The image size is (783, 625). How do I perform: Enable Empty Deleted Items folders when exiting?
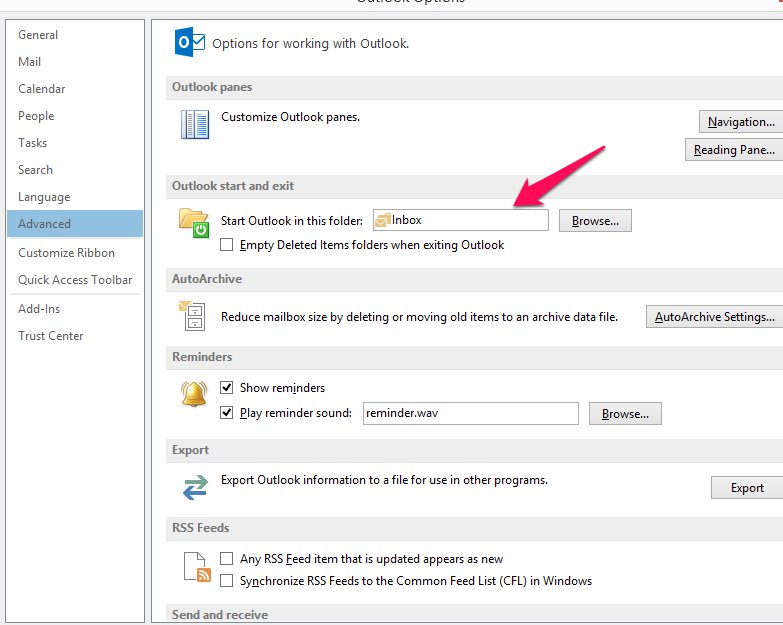(227, 245)
